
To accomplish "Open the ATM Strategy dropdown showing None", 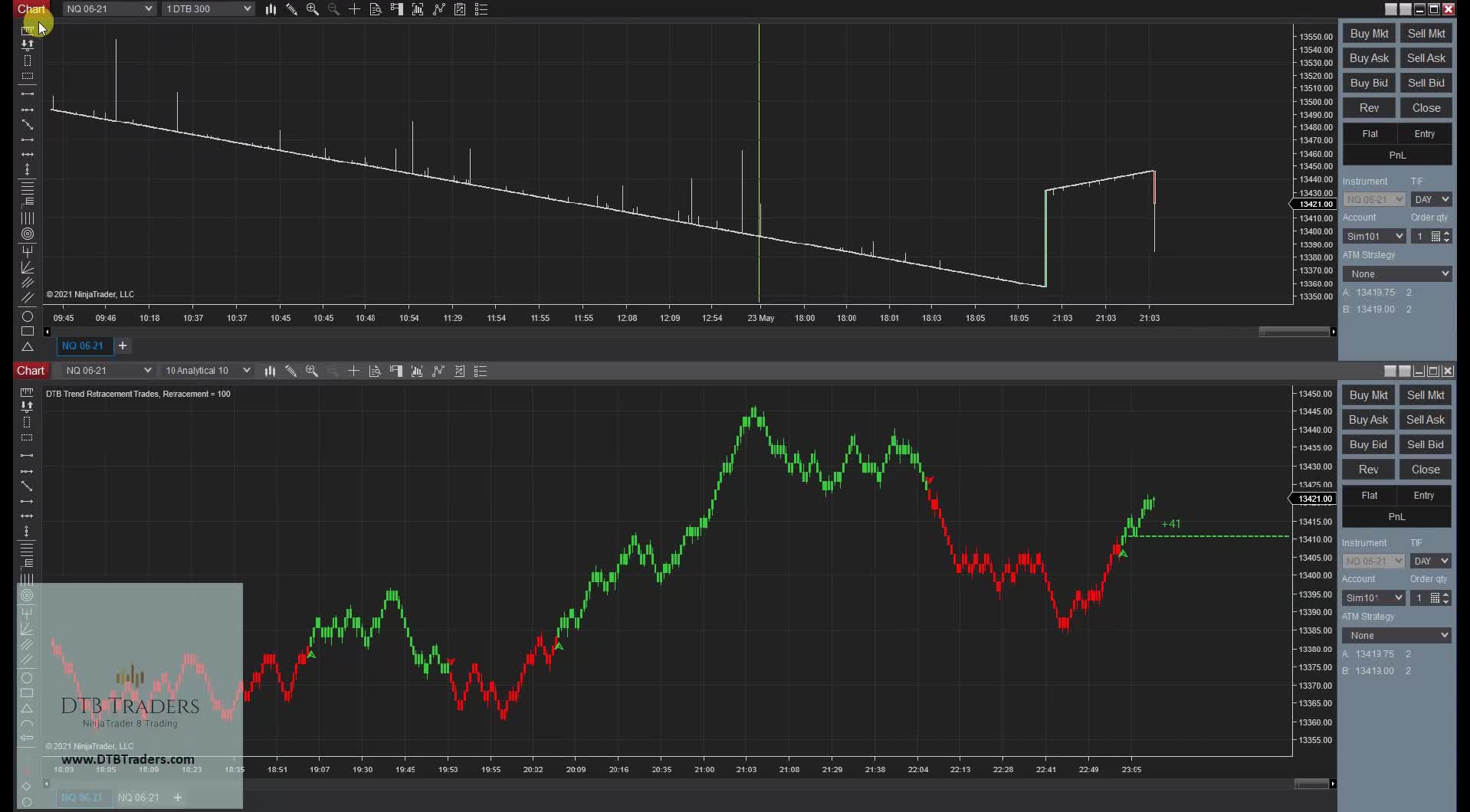I will [1396, 273].
